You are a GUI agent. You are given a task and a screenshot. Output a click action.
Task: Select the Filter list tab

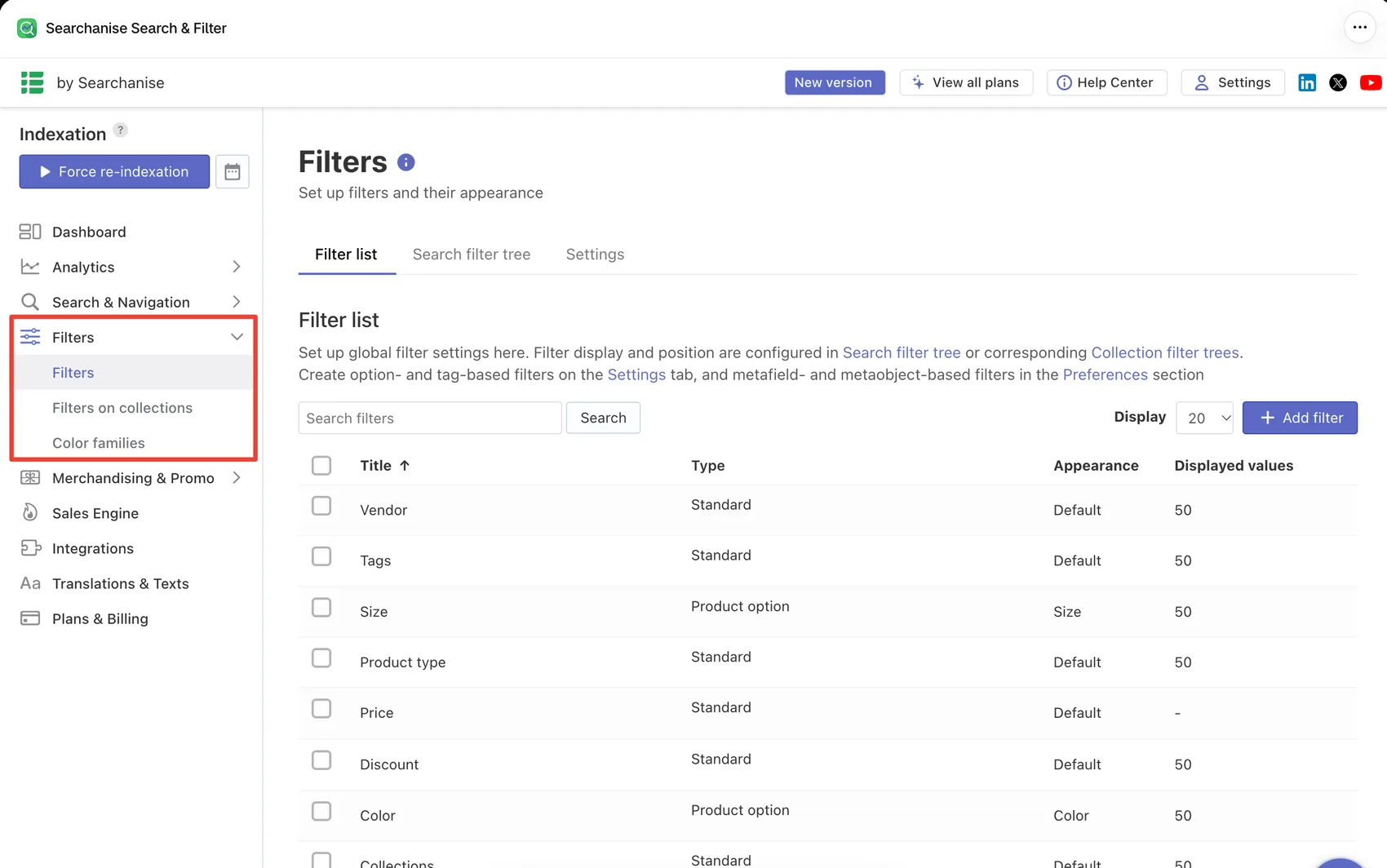click(x=346, y=255)
